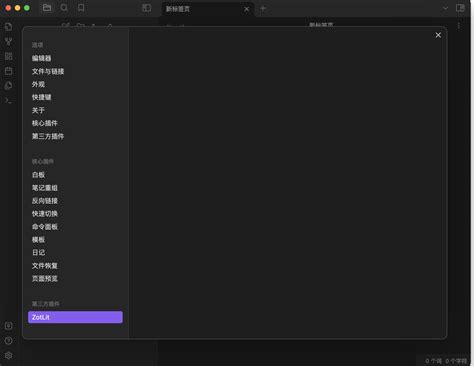Expand the tab list chevron
The image size is (474, 366).
click(x=445, y=8)
